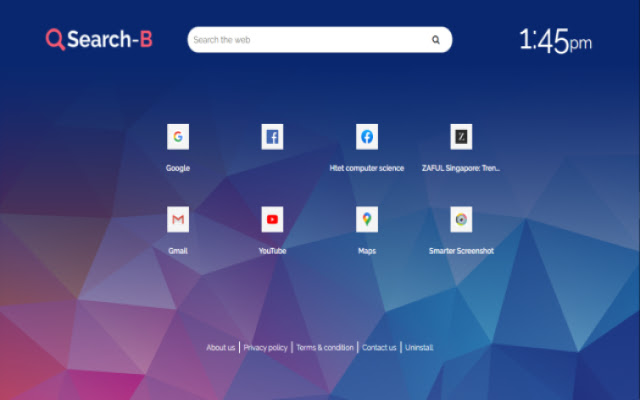640x400 pixels.
Task: Click the Gmail label text
Action: point(178,251)
